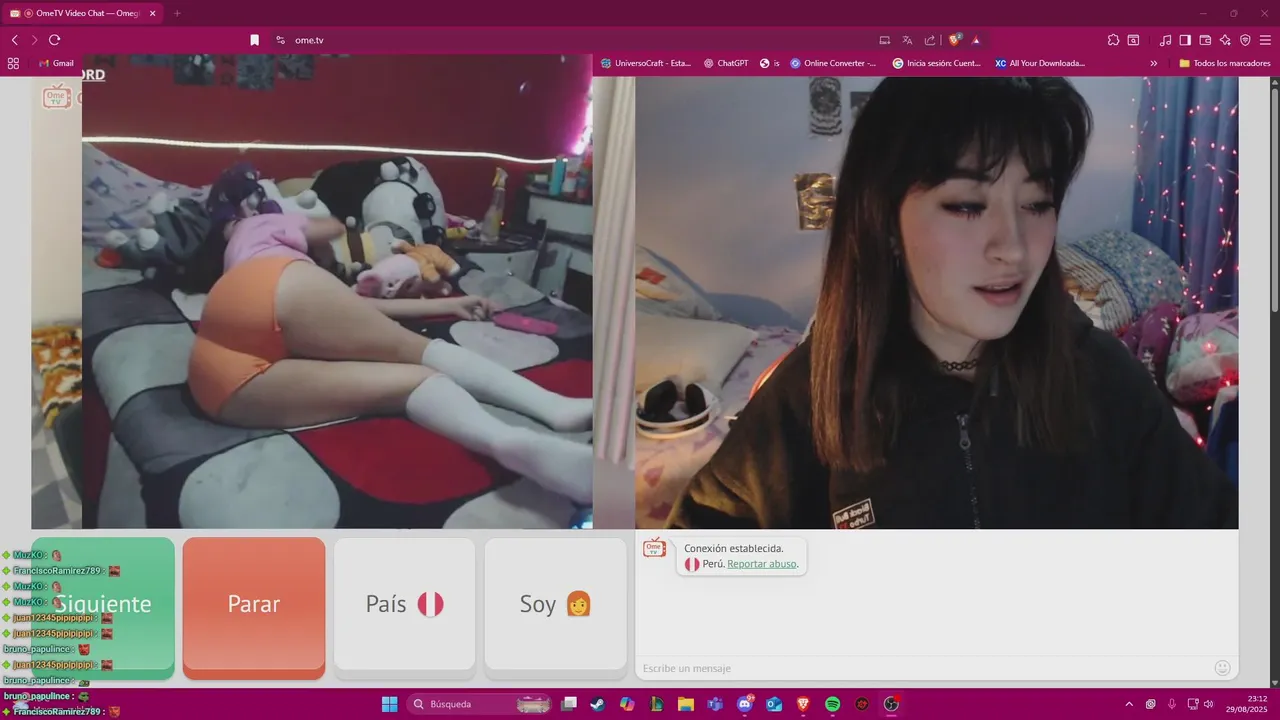This screenshot has height=720, width=1280.
Task: Open Discord from the taskbar
Action: [745, 704]
